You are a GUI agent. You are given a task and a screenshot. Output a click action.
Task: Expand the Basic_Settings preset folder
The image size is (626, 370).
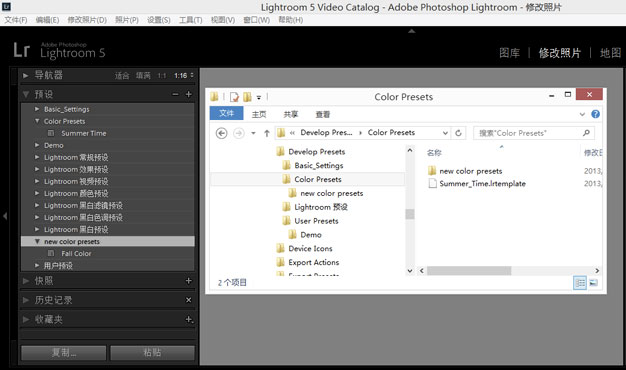coord(37,109)
